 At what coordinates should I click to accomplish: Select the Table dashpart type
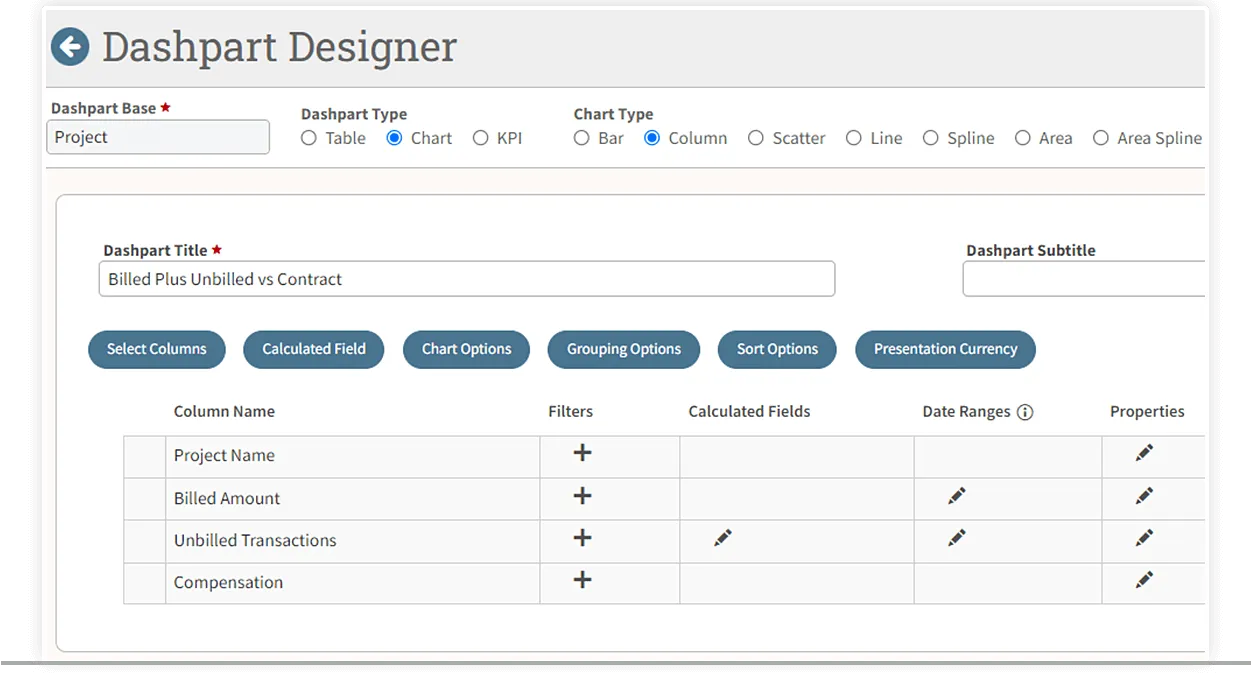point(309,138)
